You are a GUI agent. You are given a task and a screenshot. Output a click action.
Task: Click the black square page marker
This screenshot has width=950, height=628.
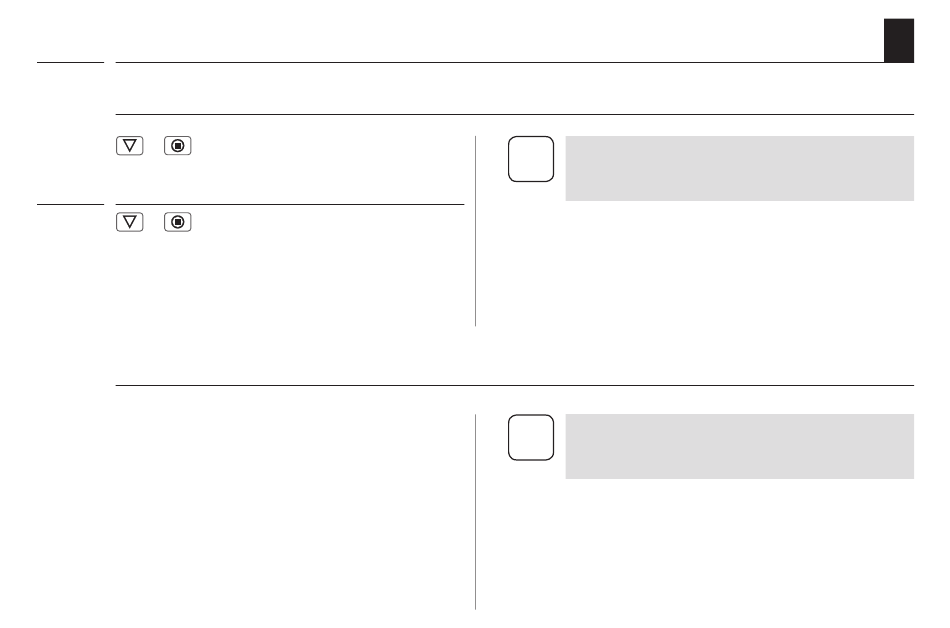pyautogui.click(x=899, y=40)
